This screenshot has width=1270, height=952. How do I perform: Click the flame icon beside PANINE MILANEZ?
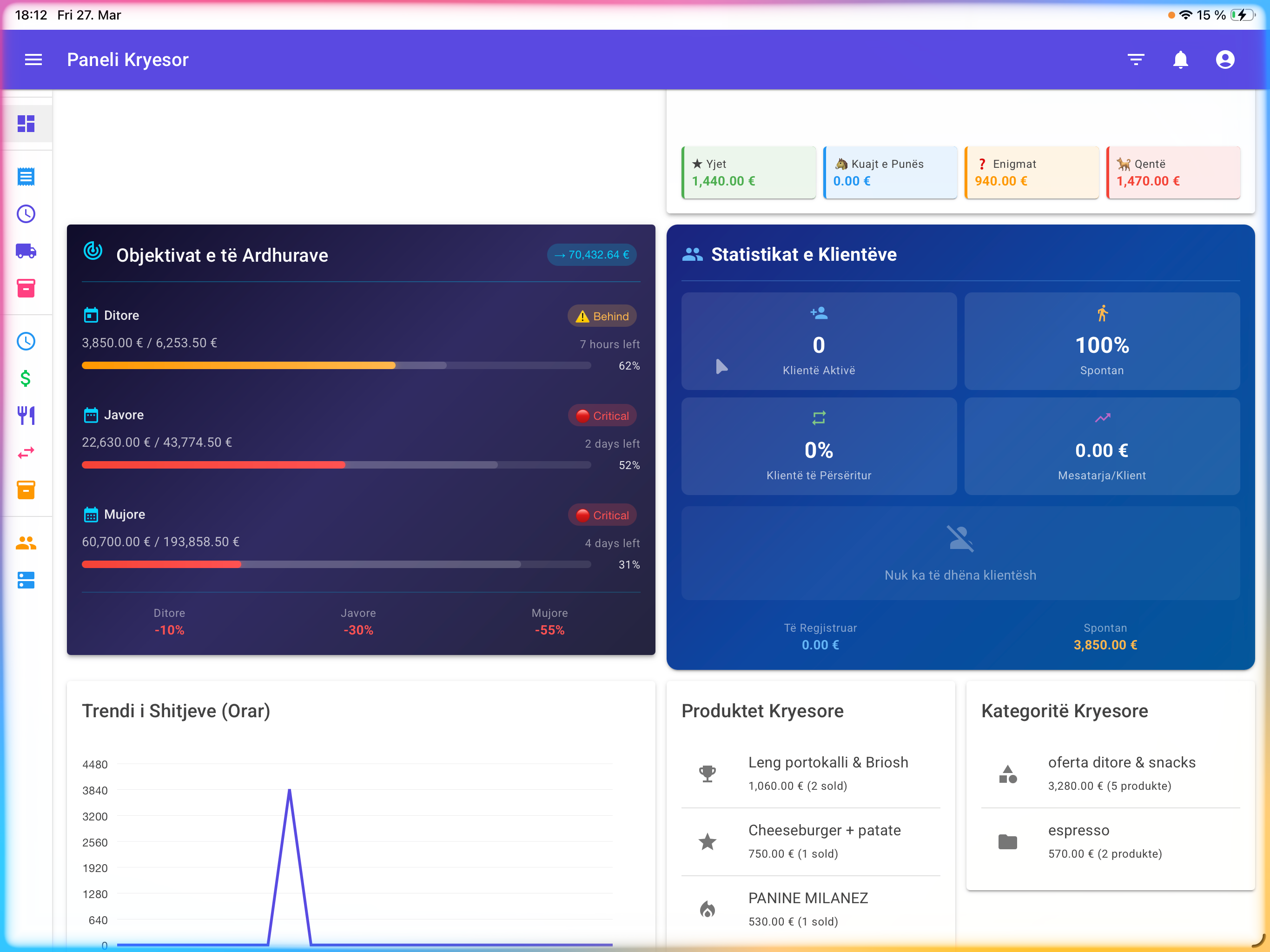[708, 909]
